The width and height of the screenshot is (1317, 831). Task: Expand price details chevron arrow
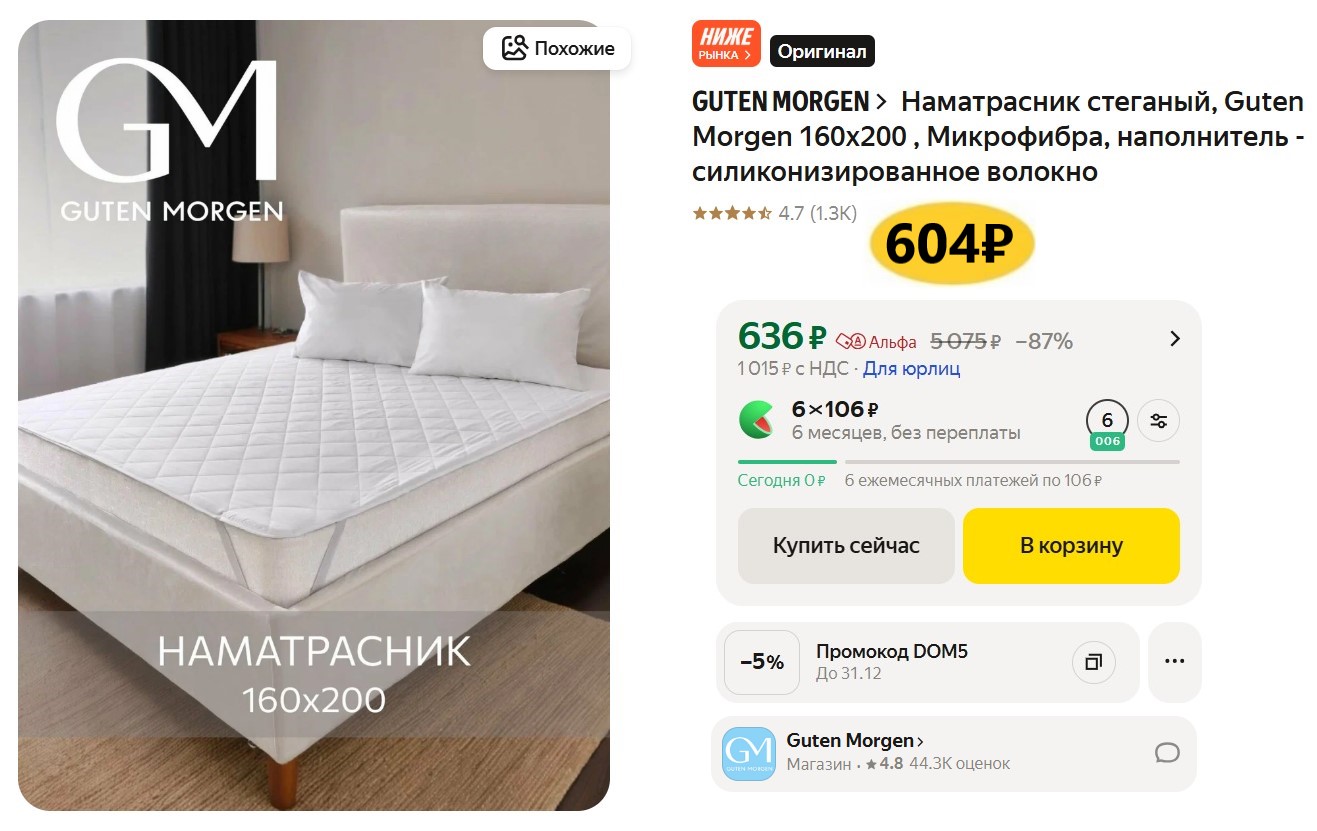[1175, 339]
